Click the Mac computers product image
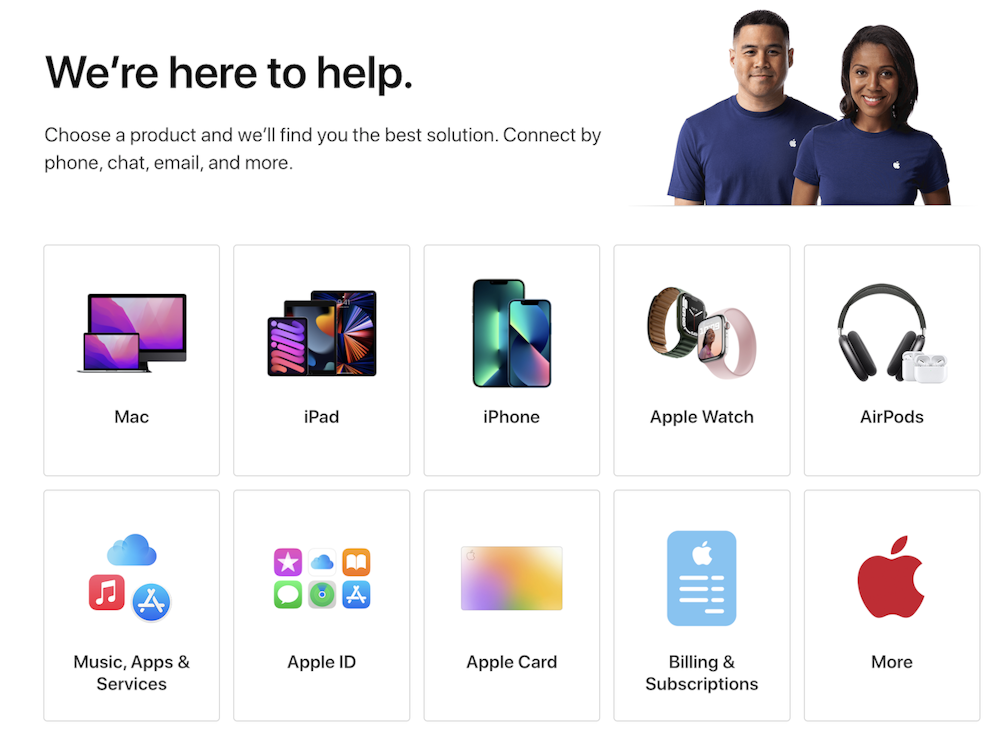This screenshot has width=1000, height=732. coord(132,333)
